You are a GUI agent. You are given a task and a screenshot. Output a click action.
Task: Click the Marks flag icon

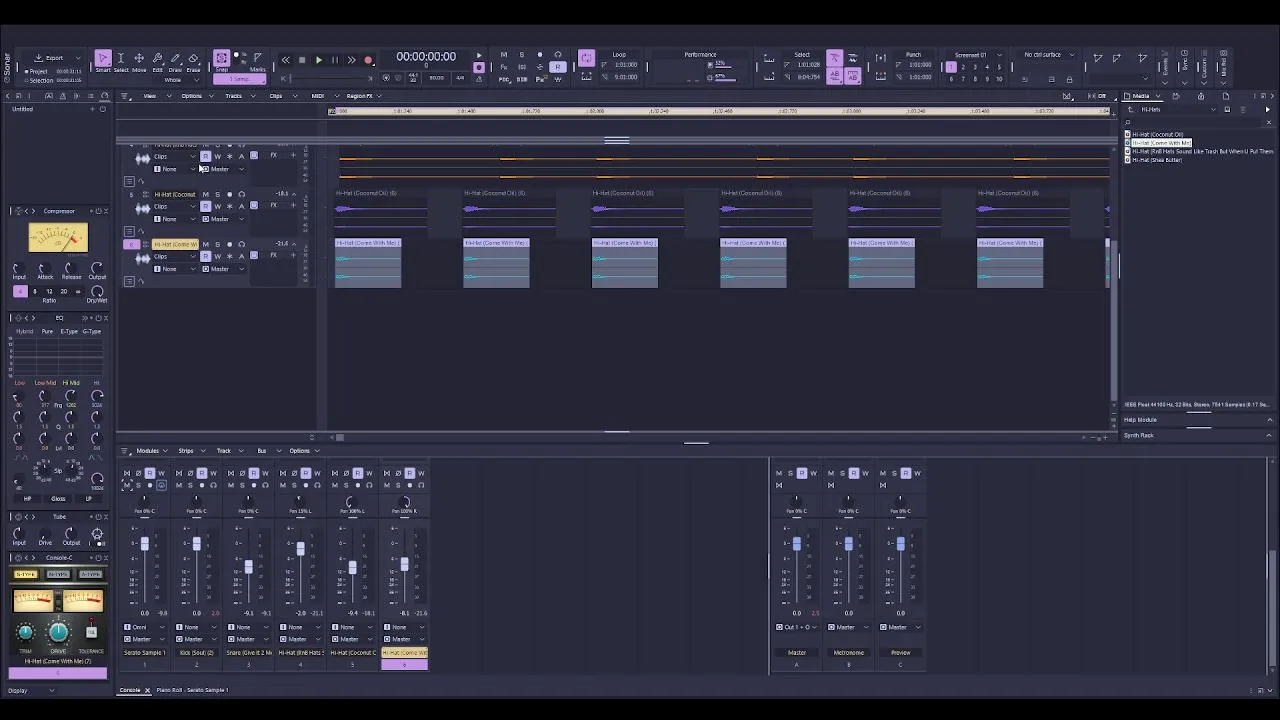coord(257,59)
